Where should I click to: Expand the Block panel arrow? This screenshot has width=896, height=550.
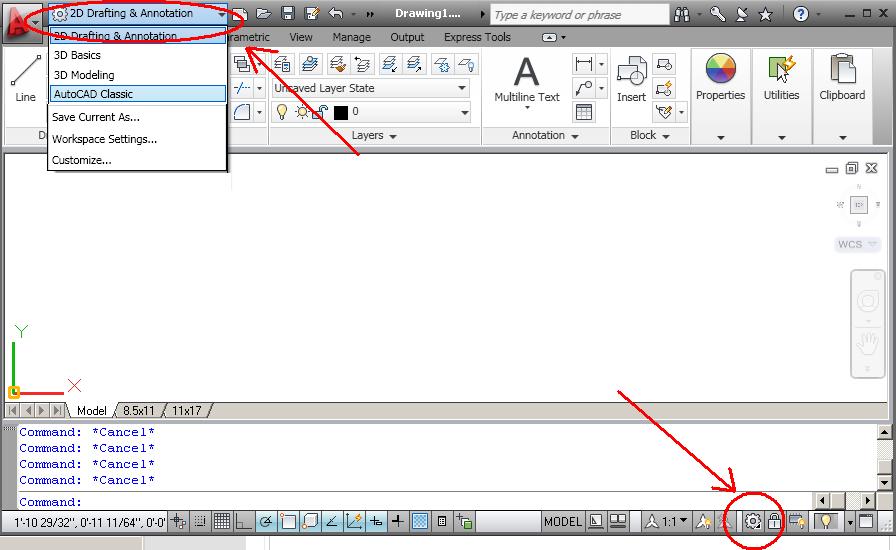click(666, 136)
